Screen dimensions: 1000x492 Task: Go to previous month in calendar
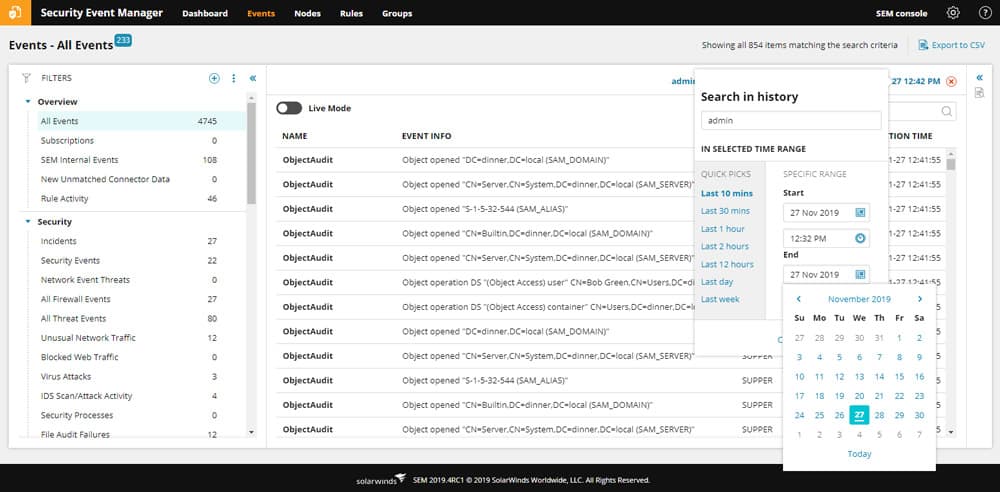pyautogui.click(x=798, y=299)
